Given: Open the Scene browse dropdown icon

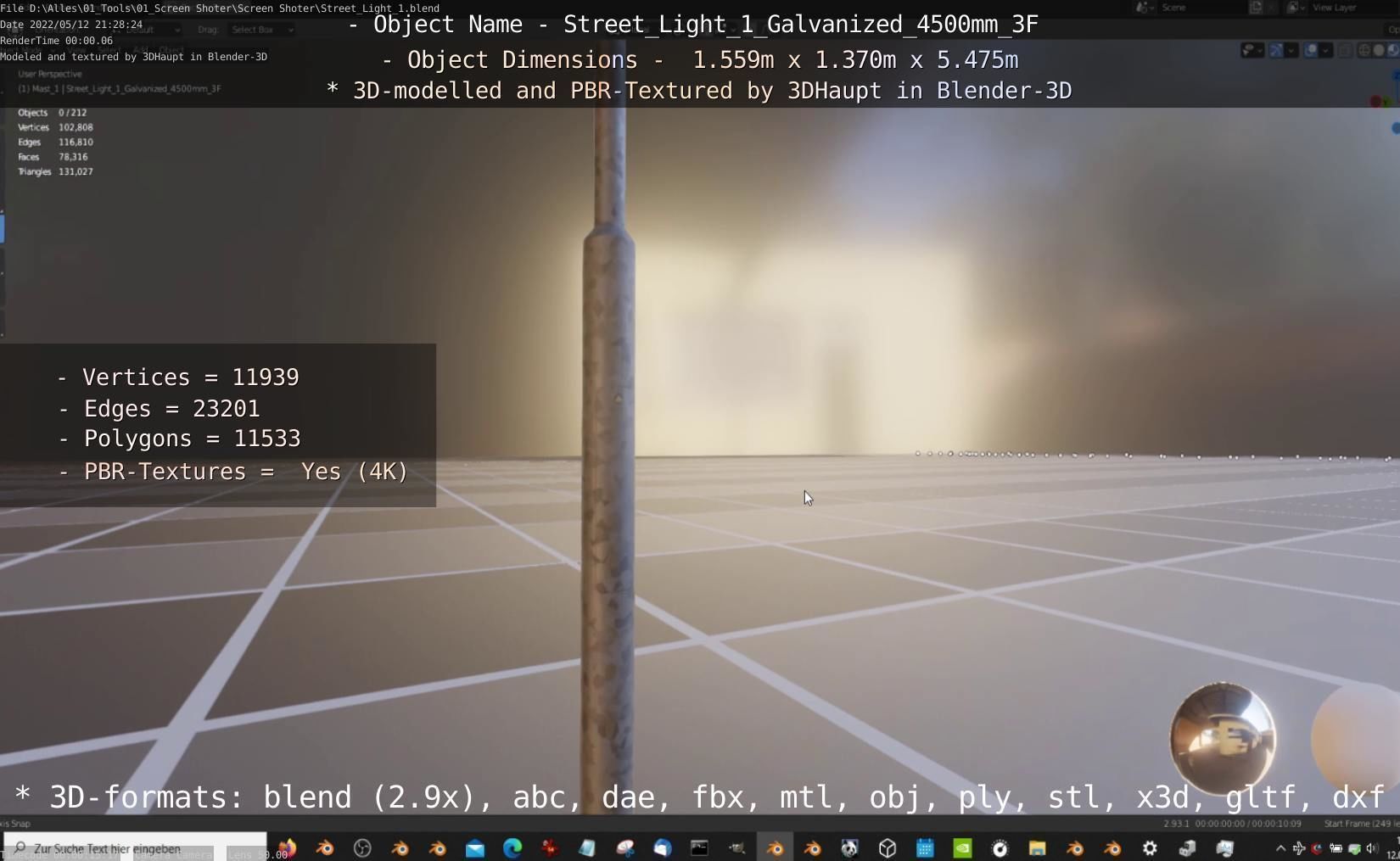Looking at the screenshot, I should (1145, 8).
